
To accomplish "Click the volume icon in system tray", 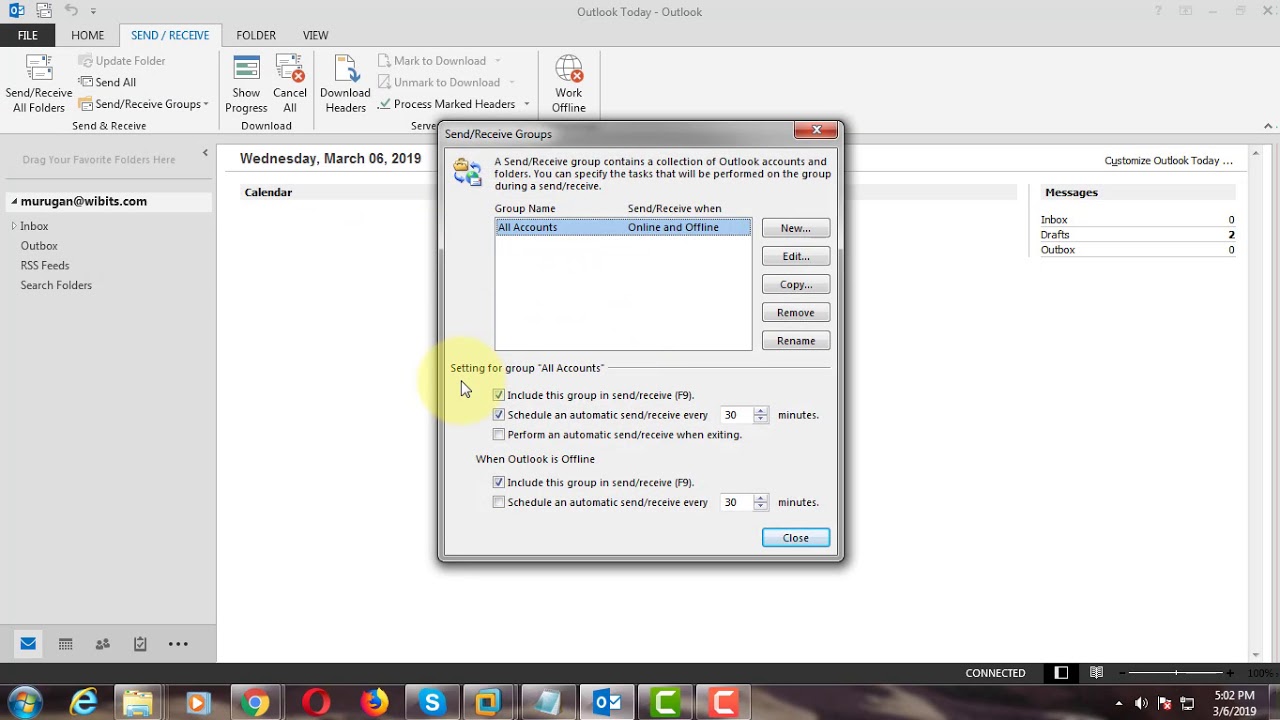I will (1141, 703).
